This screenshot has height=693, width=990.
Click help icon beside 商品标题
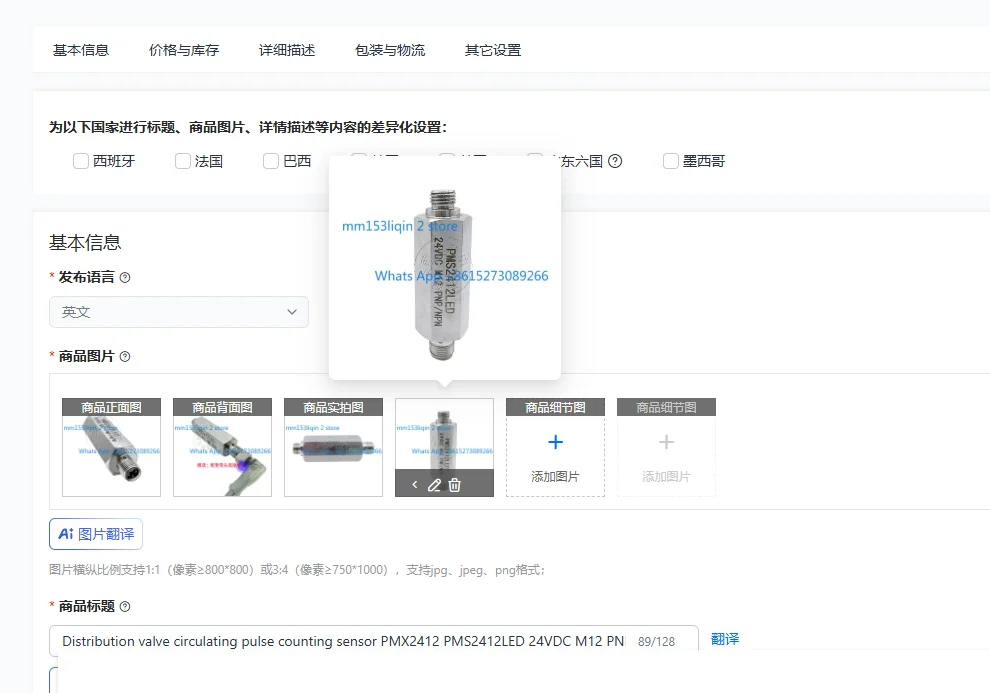point(125,607)
